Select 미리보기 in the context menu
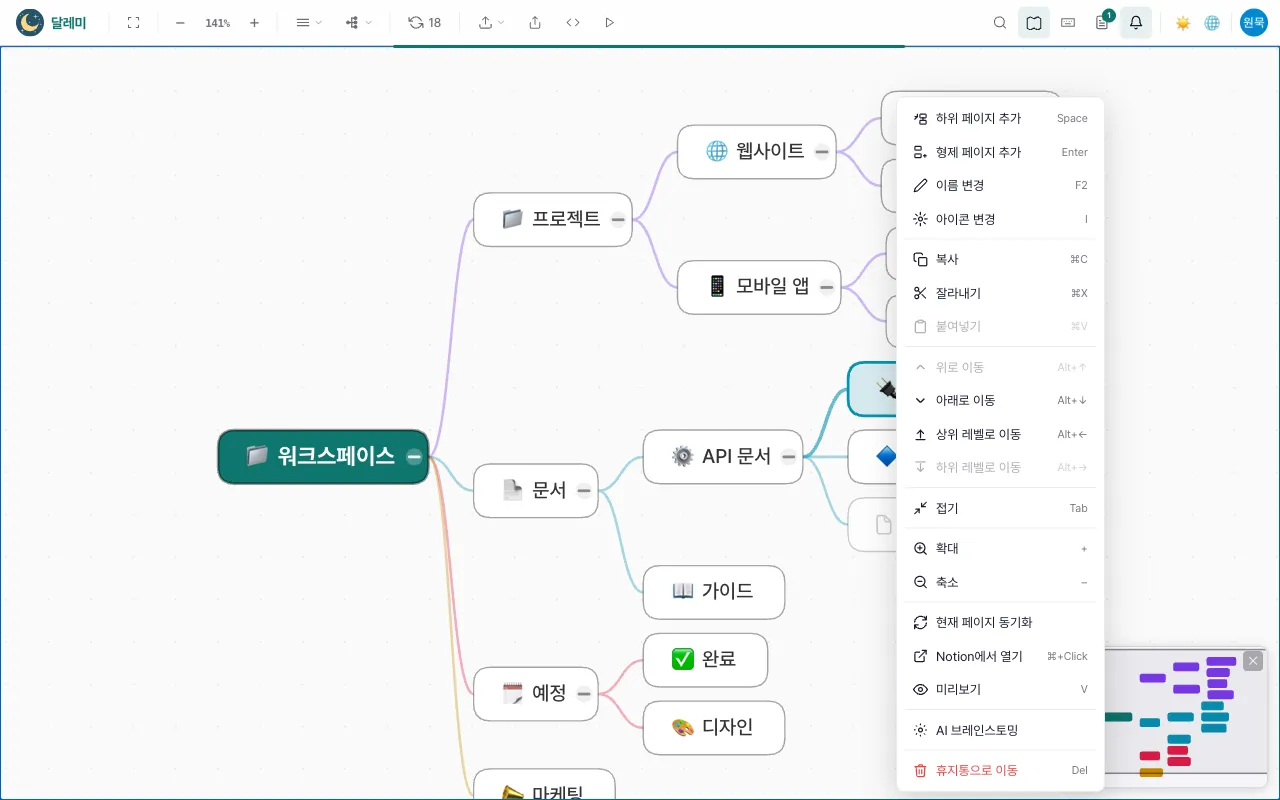Image resolution: width=1280 pixels, height=800 pixels. click(1000, 689)
